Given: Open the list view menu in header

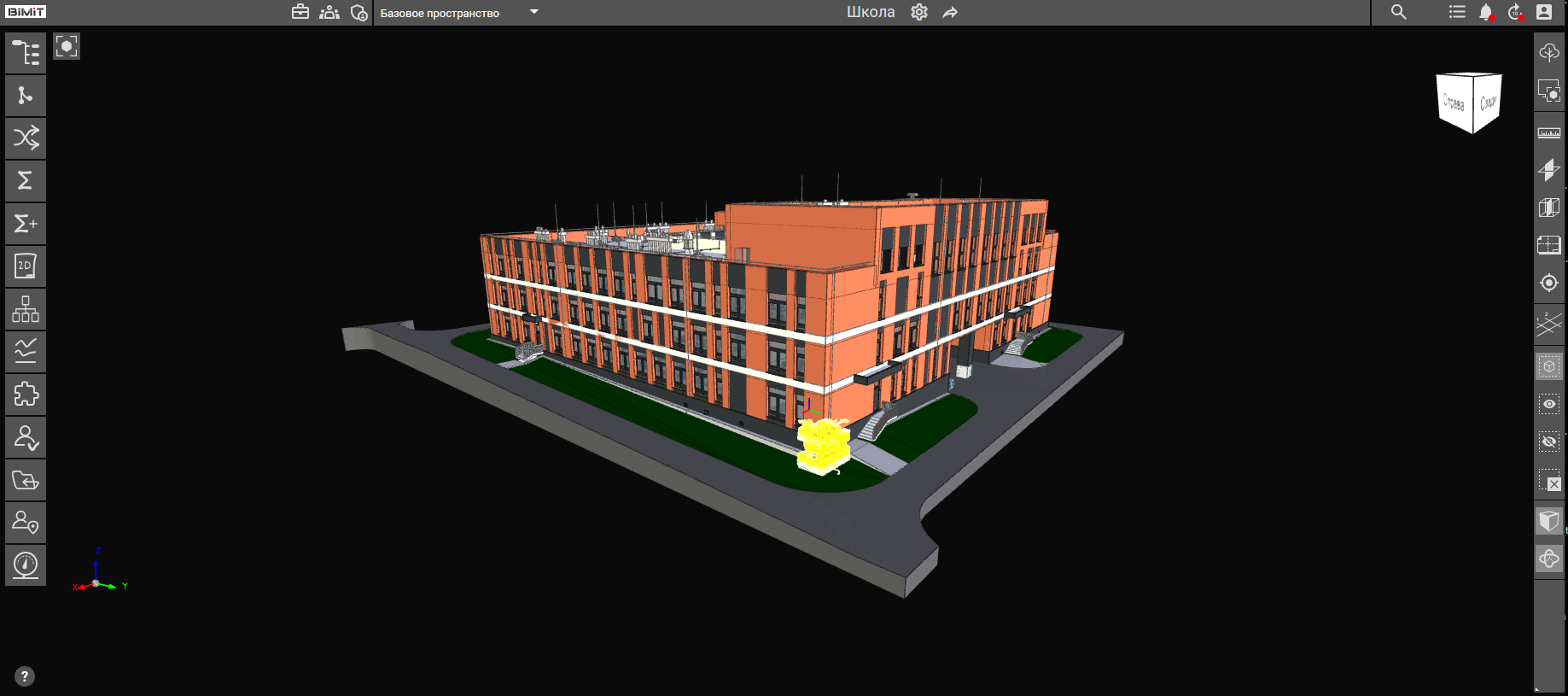Looking at the screenshot, I should [x=1457, y=12].
